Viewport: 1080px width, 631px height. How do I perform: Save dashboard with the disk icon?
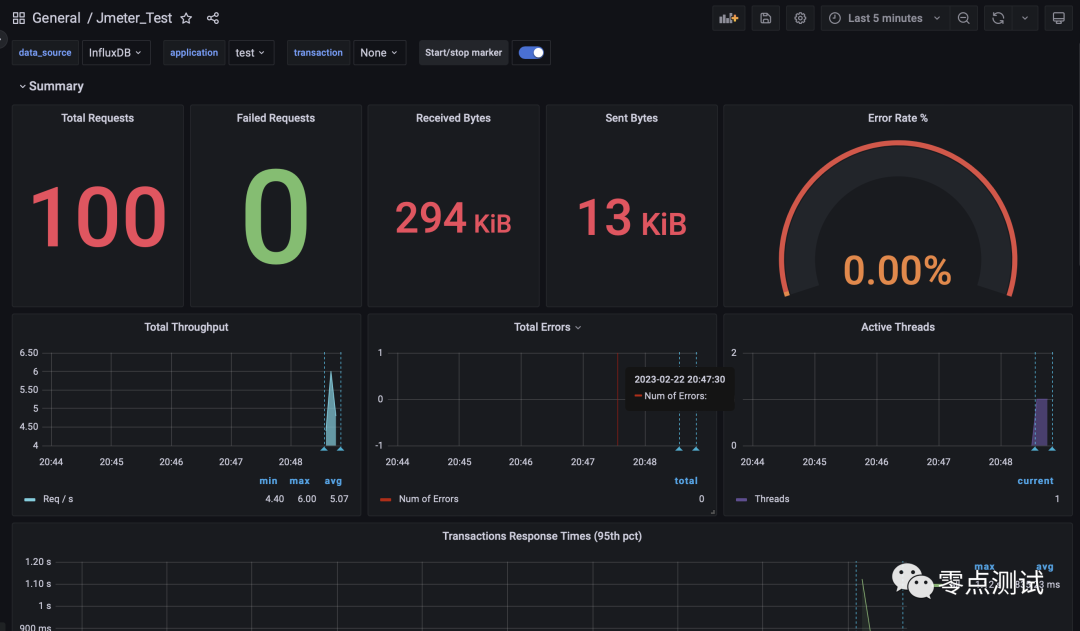[765, 18]
